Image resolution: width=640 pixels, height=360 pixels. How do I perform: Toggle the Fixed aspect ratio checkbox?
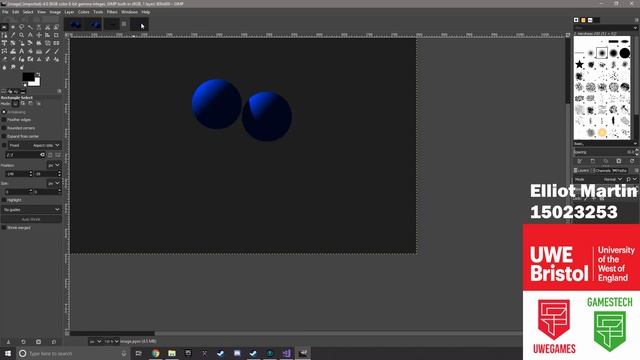pyautogui.click(x=4, y=145)
